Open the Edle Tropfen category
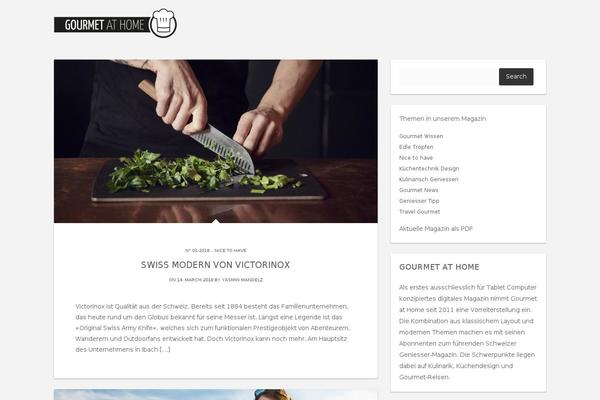The width and height of the screenshot is (600, 400). (x=416, y=147)
